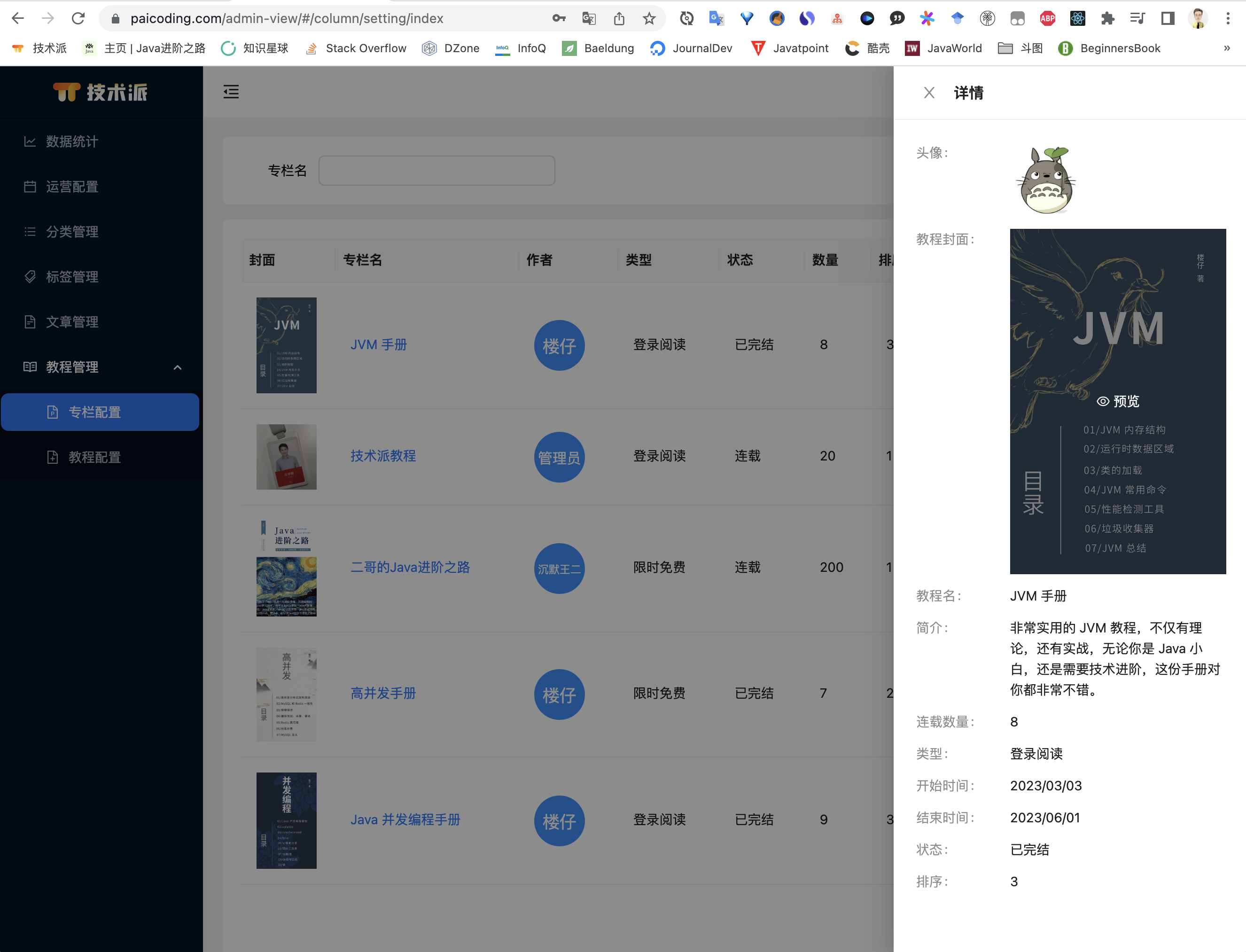Close the 详情 detail drawer
The height and width of the screenshot is (952, 1246).
pyautogui.click(x=929, y=93)
